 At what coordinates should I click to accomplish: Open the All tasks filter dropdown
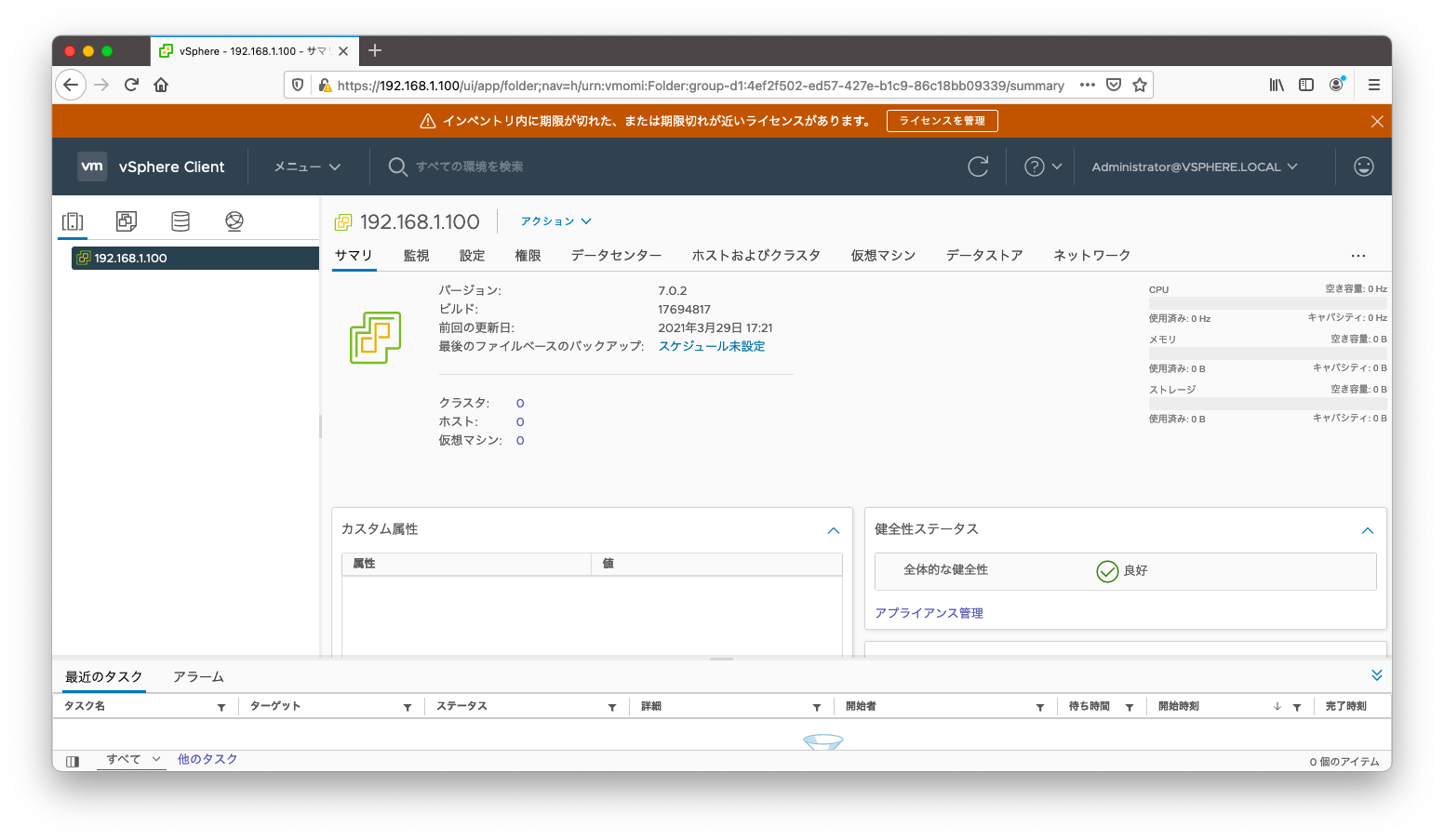tap(133, 759)
